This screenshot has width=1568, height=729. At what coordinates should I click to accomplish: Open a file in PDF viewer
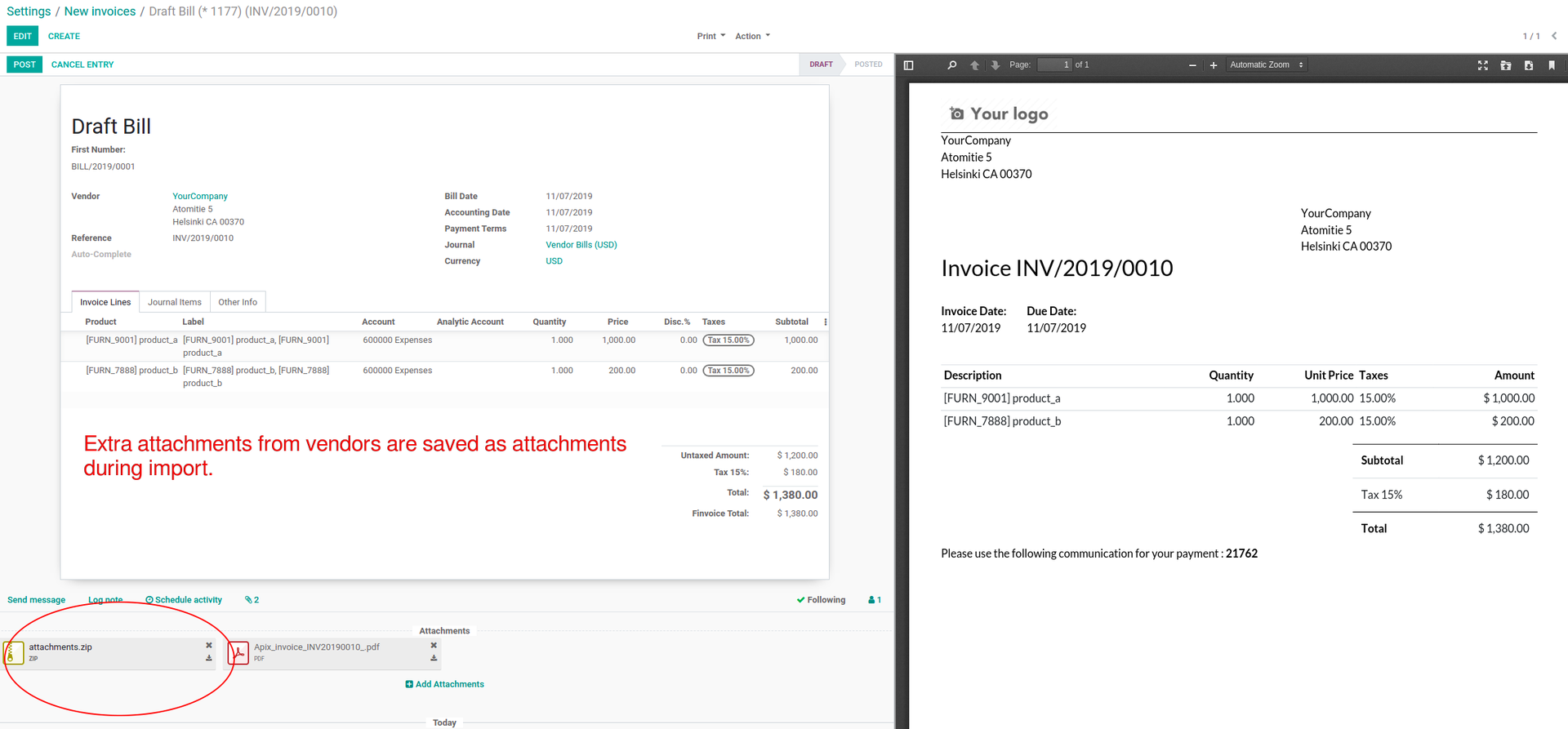click(1506, 65)
